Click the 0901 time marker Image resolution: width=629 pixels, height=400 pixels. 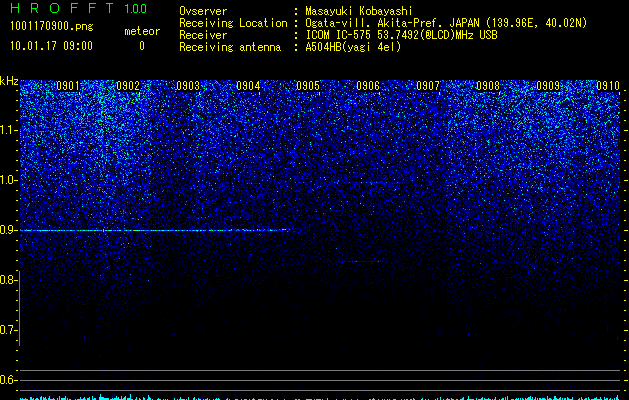coord(68,86)
